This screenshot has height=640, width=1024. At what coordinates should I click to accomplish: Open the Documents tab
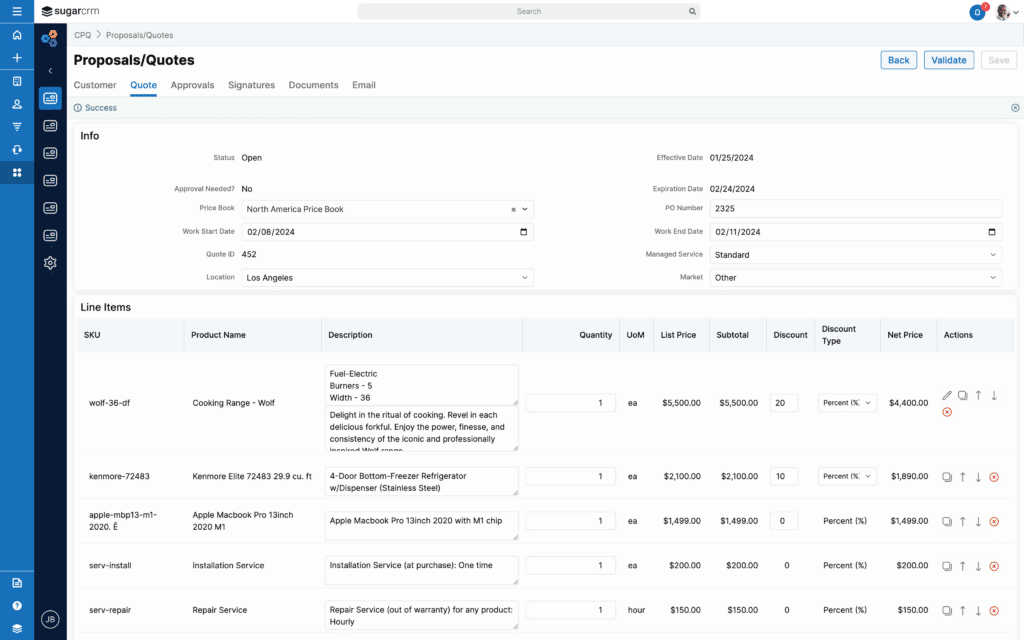tap(313, 85)
